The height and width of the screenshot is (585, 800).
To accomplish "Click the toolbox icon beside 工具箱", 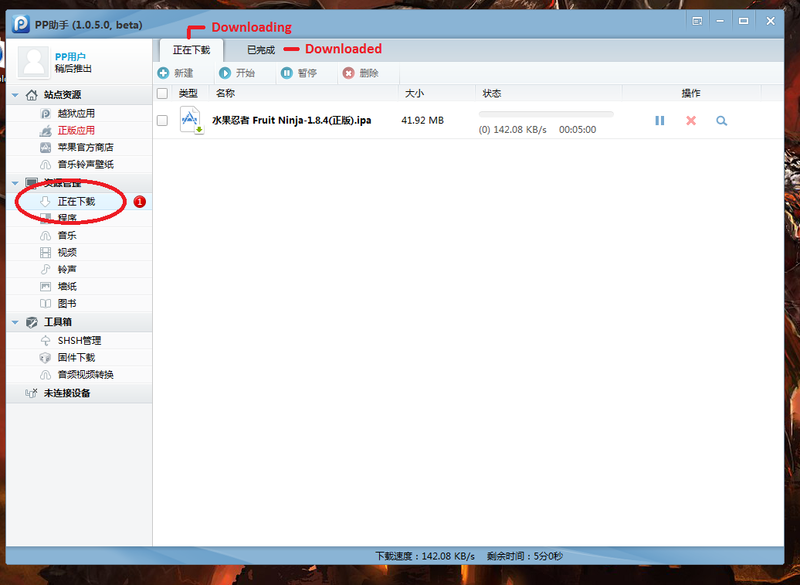I will click(x=32, y=322).
